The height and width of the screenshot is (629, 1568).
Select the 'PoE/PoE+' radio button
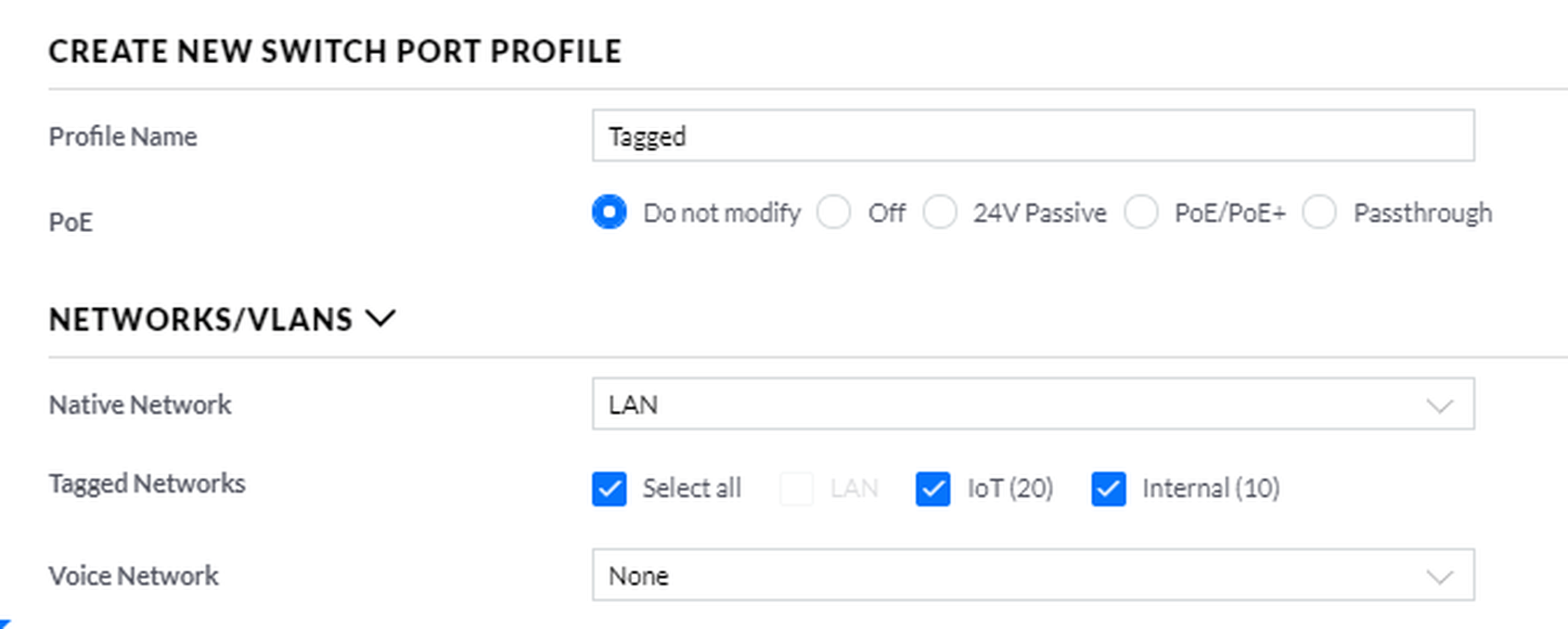1141,212
